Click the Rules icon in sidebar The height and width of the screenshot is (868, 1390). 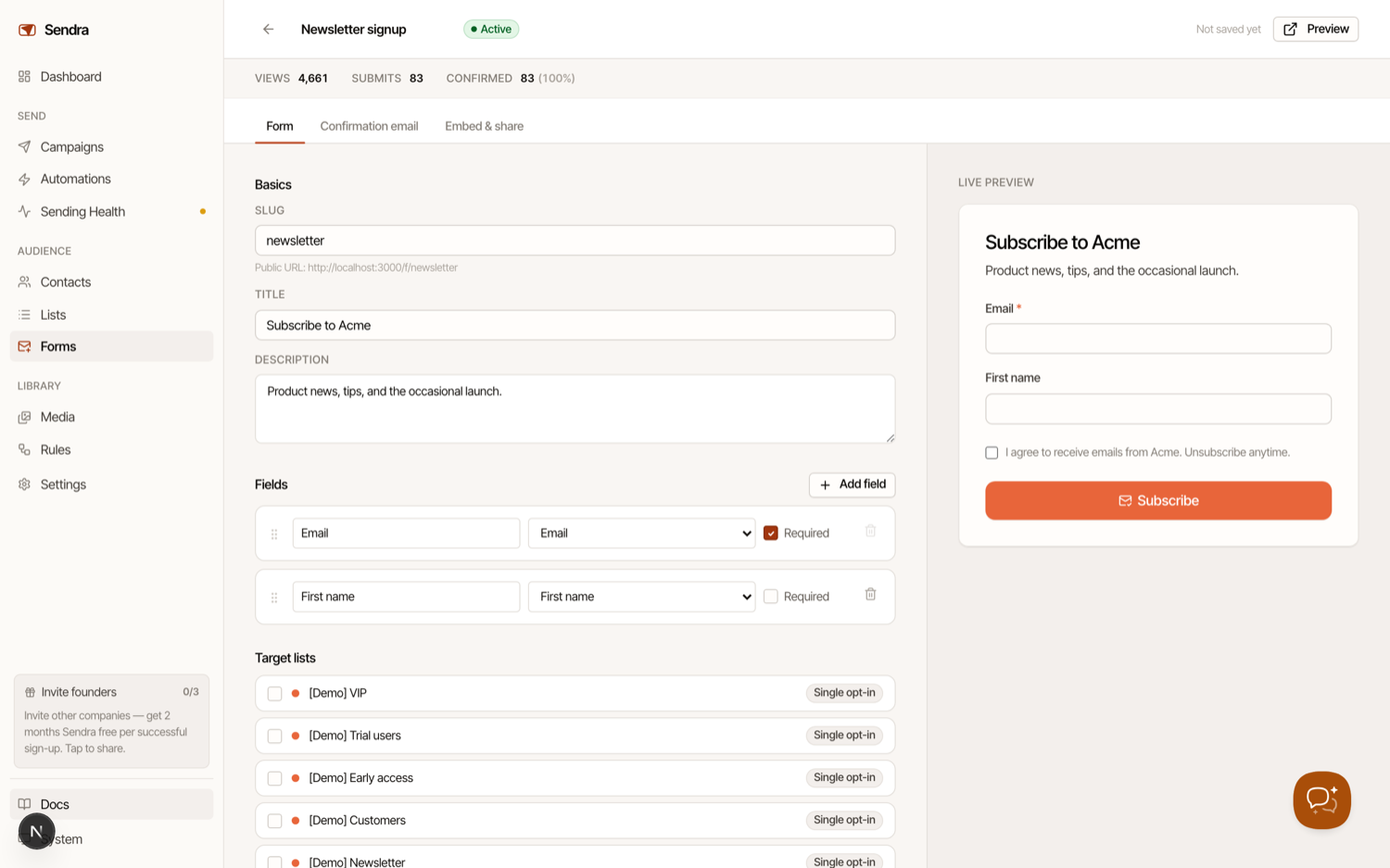25,449
